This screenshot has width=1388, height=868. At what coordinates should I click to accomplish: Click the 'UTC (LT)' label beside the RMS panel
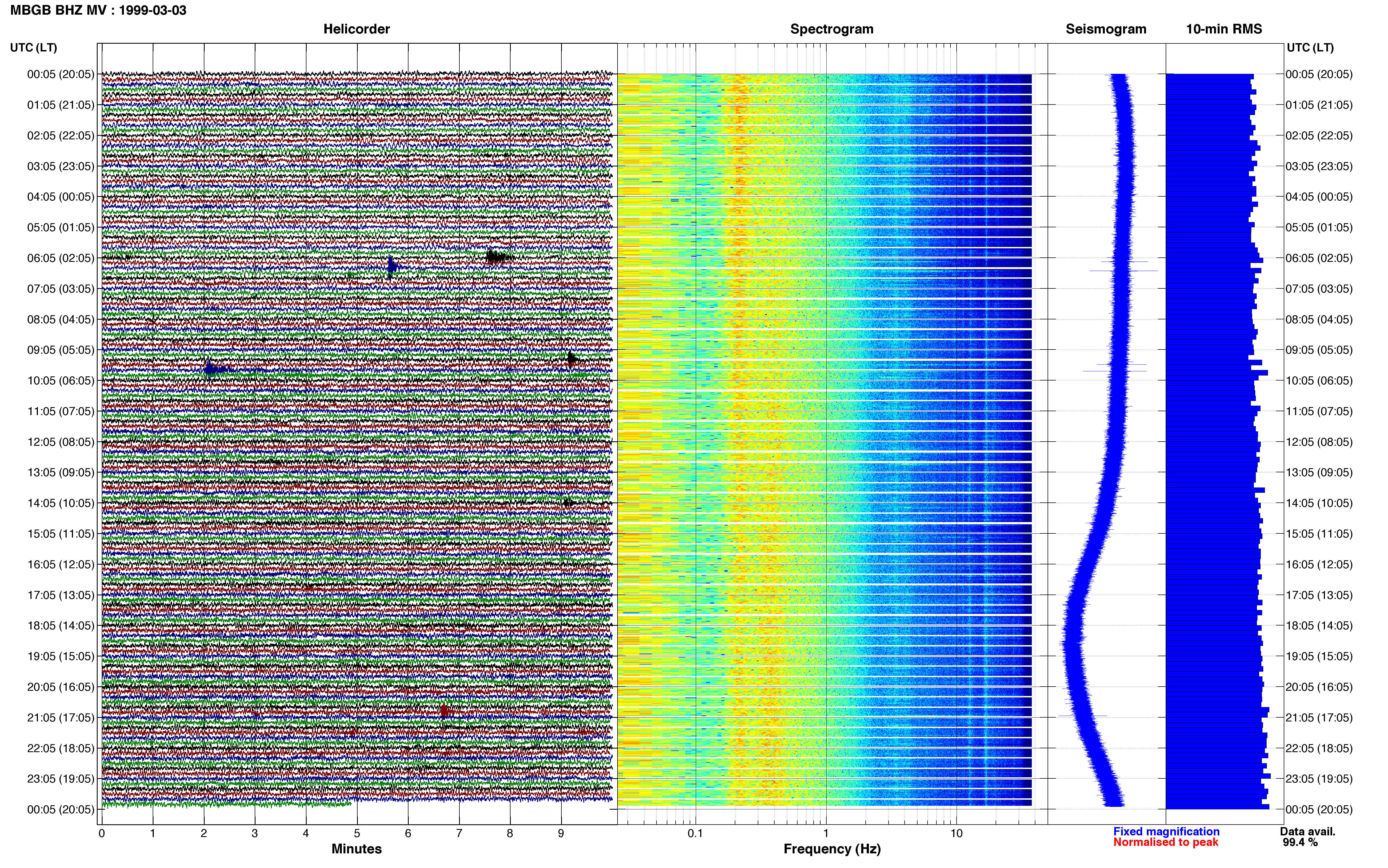[1311, 48]
